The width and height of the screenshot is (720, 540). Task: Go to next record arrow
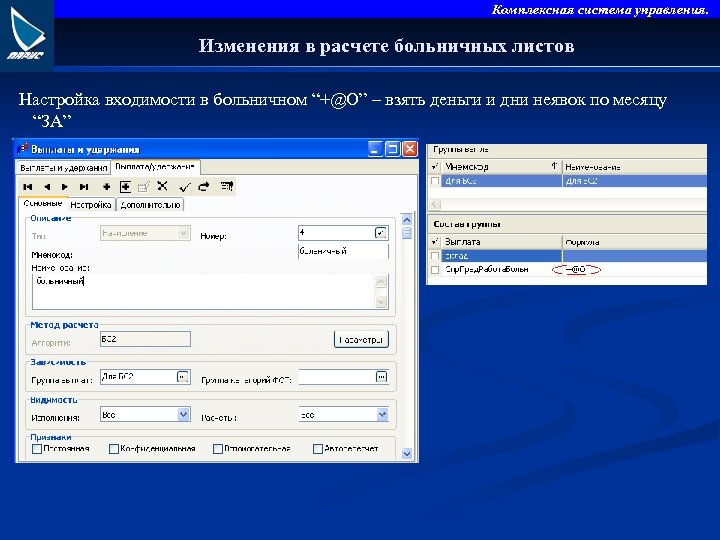(65, 186)
